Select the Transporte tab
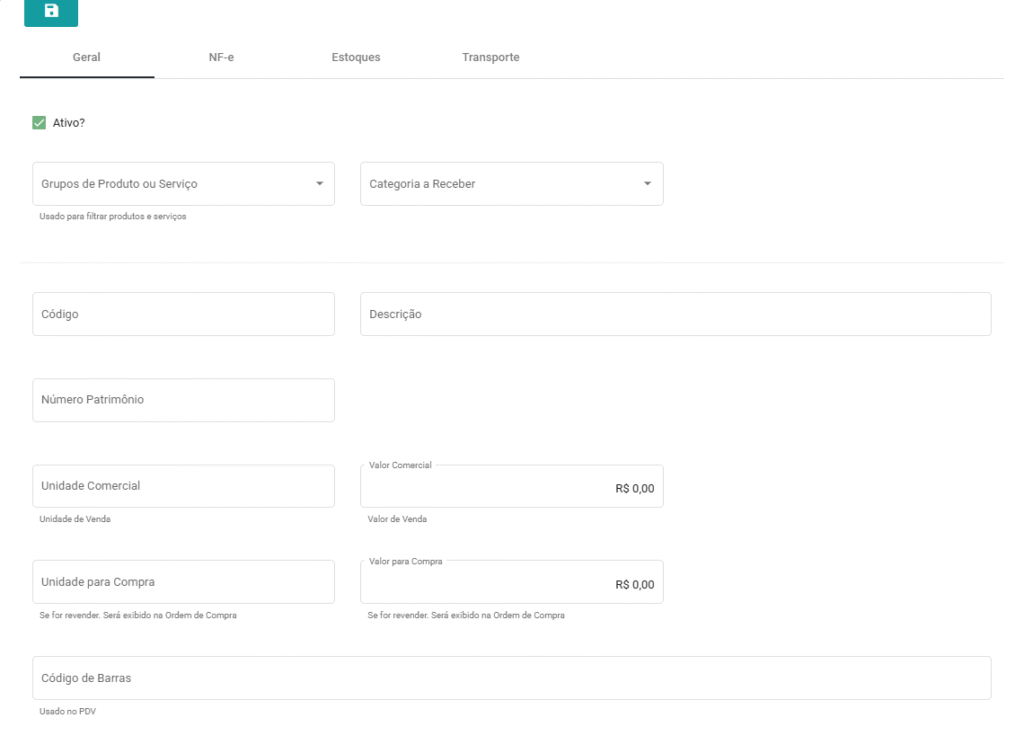The width and height of the screenshot is (1024, 753). pos(490,57)
